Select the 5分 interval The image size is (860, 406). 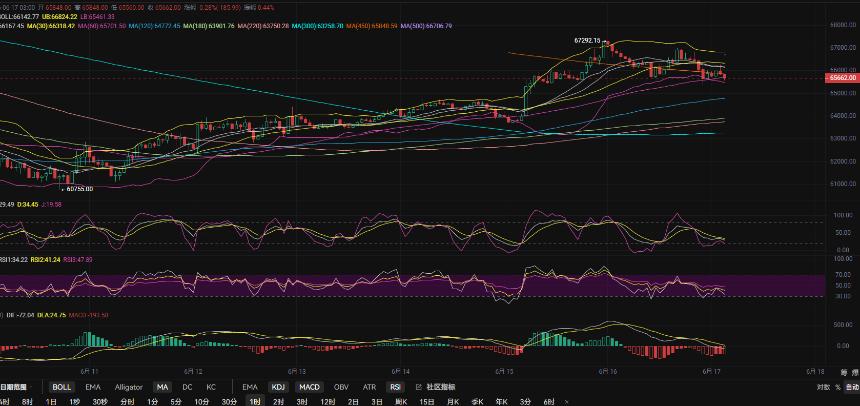pos(176,402)
